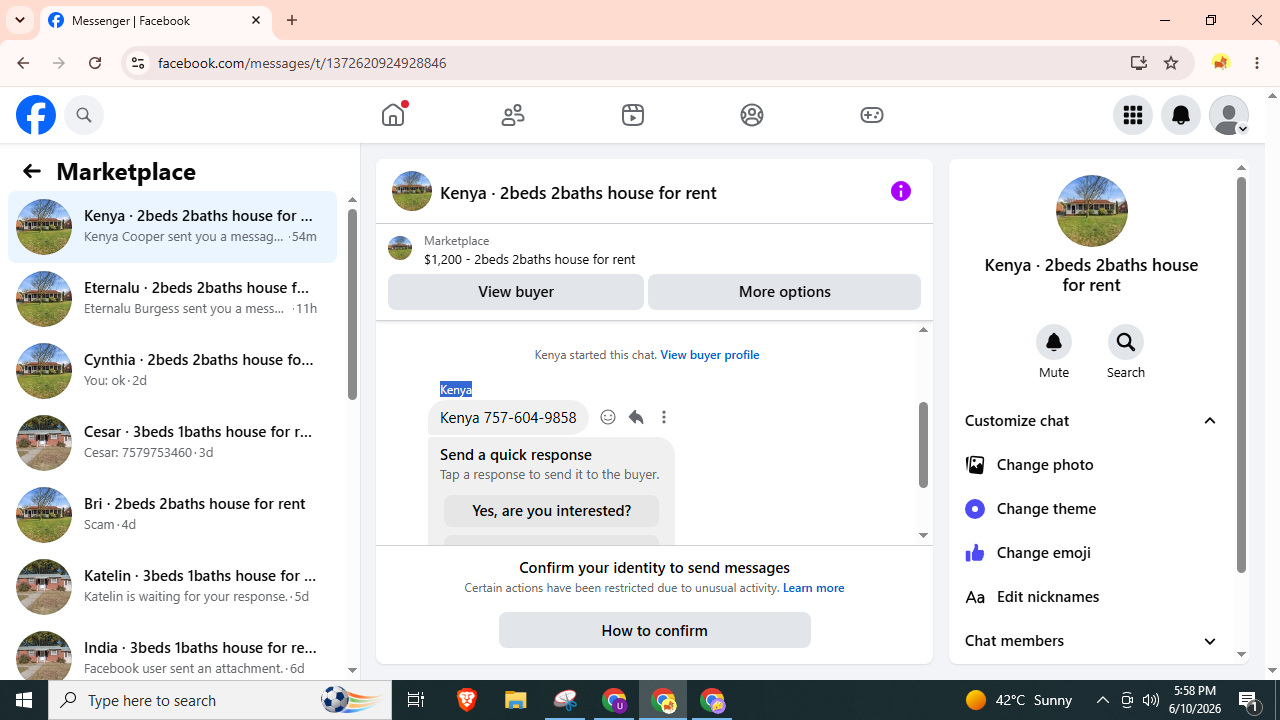Open more options dots on Kenya's message
Viewport: 1280px width, 720px height.
(x=664, y=417)
